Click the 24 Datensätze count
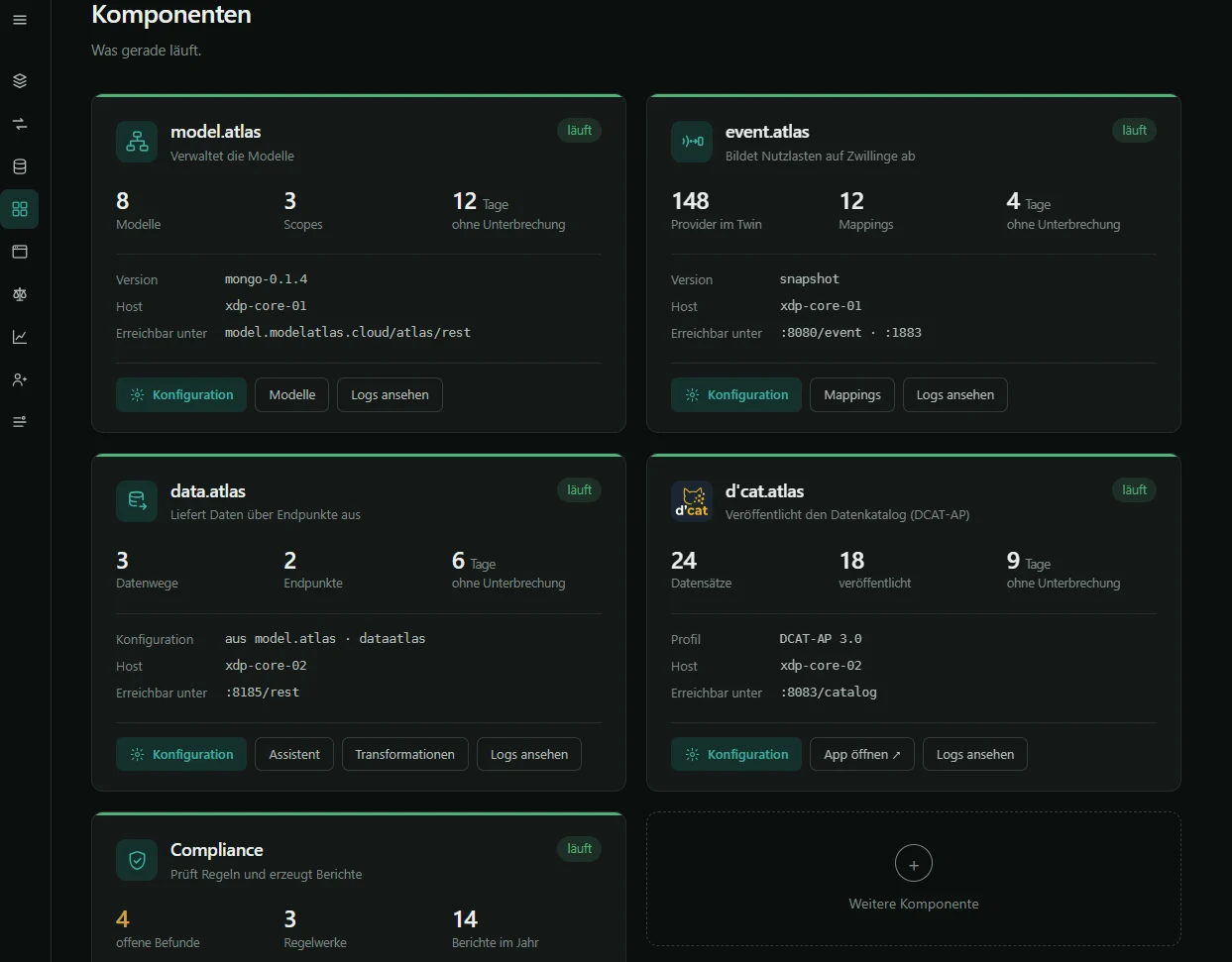Image resolution: width=1232 pixels, height=962 pixels. 684,561
